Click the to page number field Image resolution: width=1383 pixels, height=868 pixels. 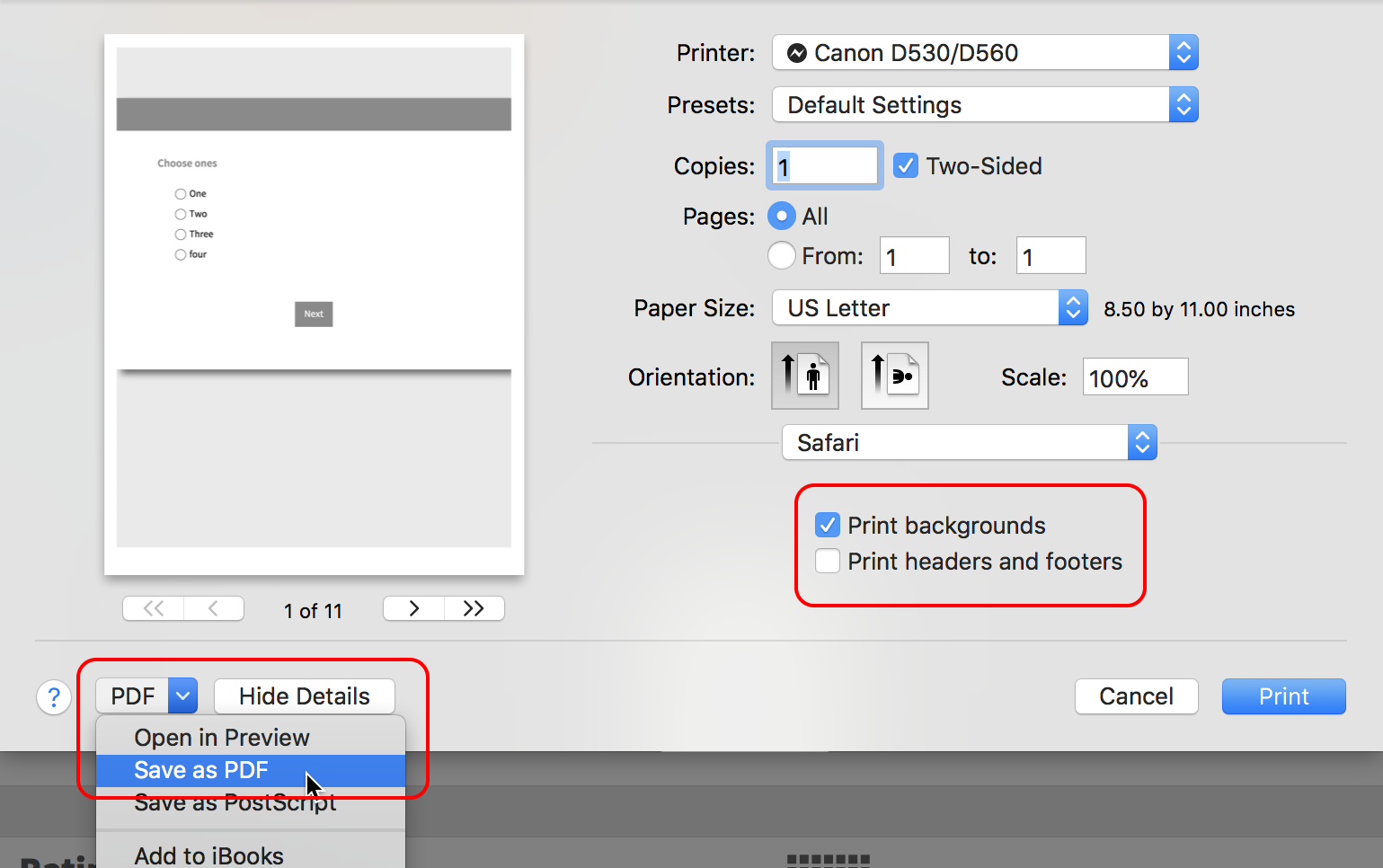pos(1051,256)
